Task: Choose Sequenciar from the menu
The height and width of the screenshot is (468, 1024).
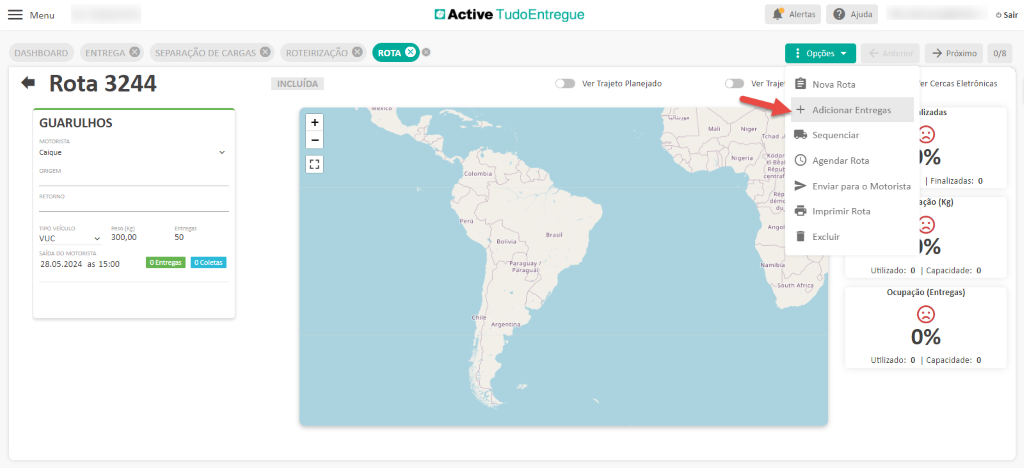Action: (852, 135)
